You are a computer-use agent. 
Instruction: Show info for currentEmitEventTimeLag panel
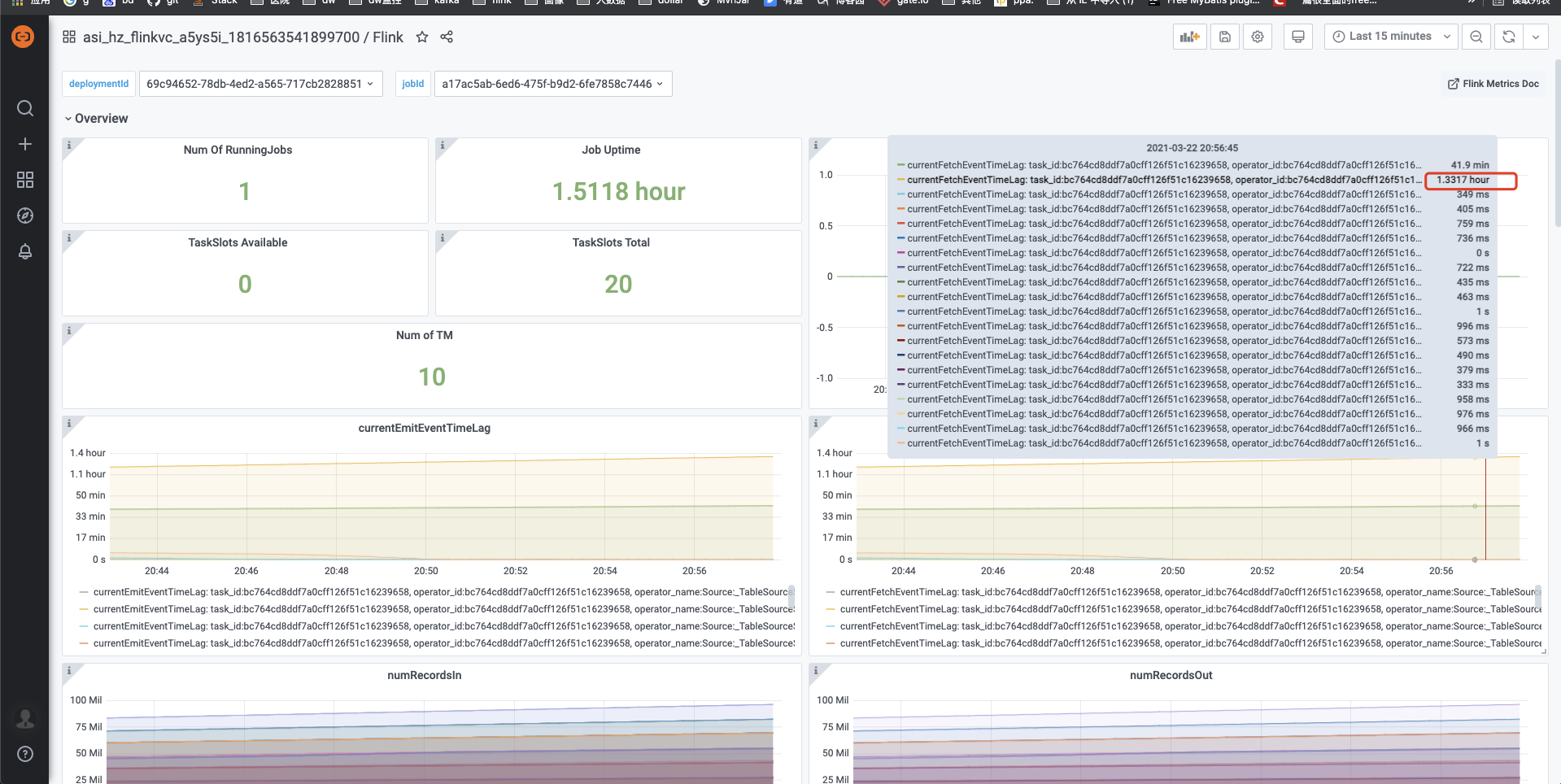69,424
